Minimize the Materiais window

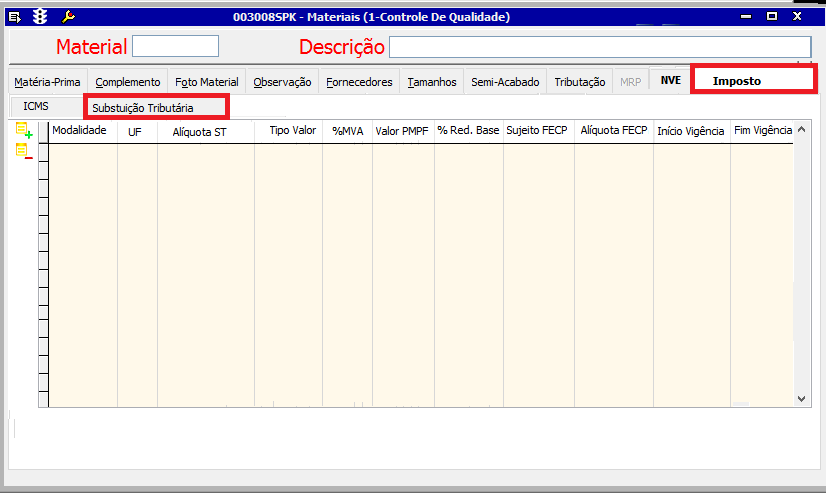(746, 17)
